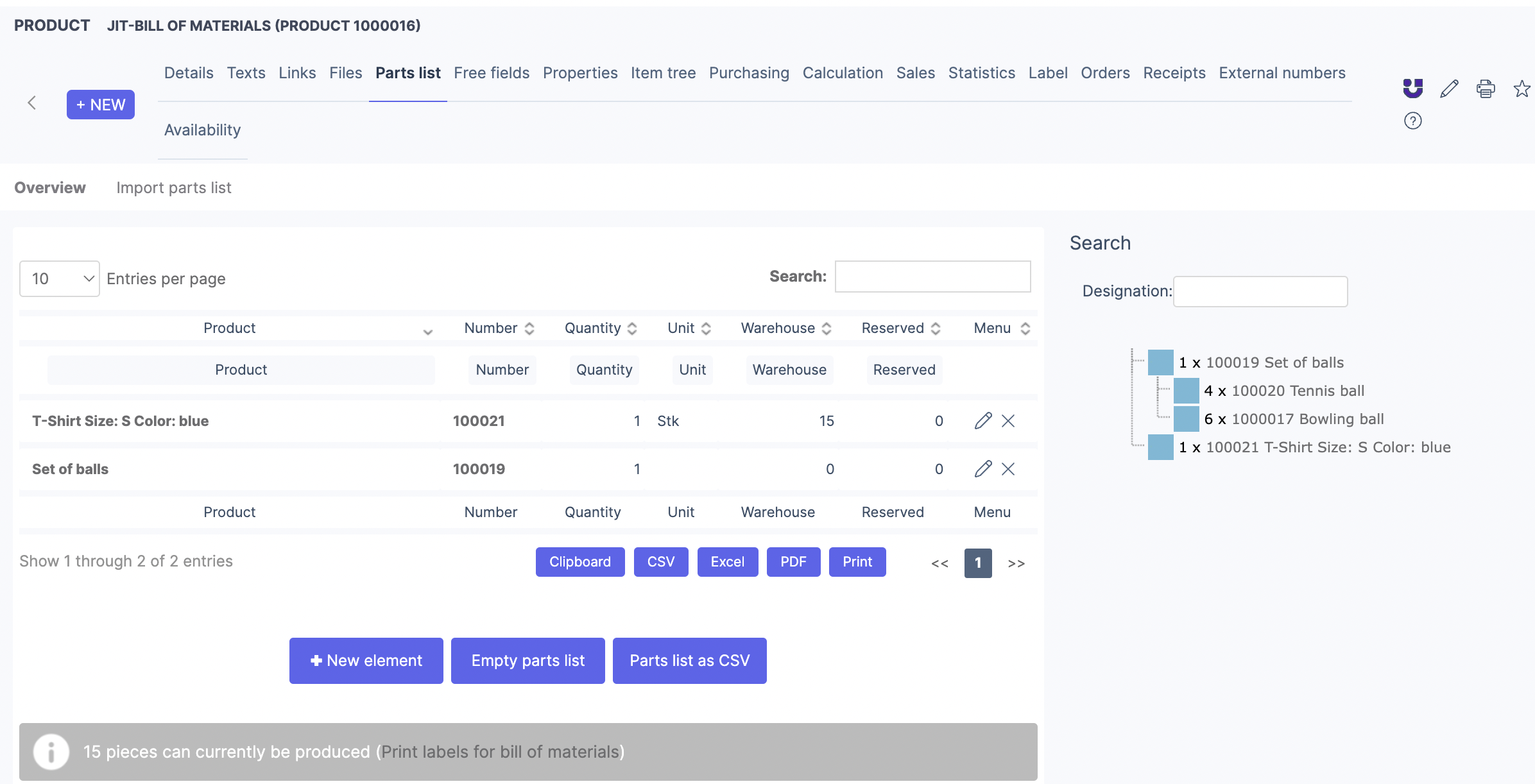
Task: Open the help question mark icon
Action: [x=1412, y=121]
